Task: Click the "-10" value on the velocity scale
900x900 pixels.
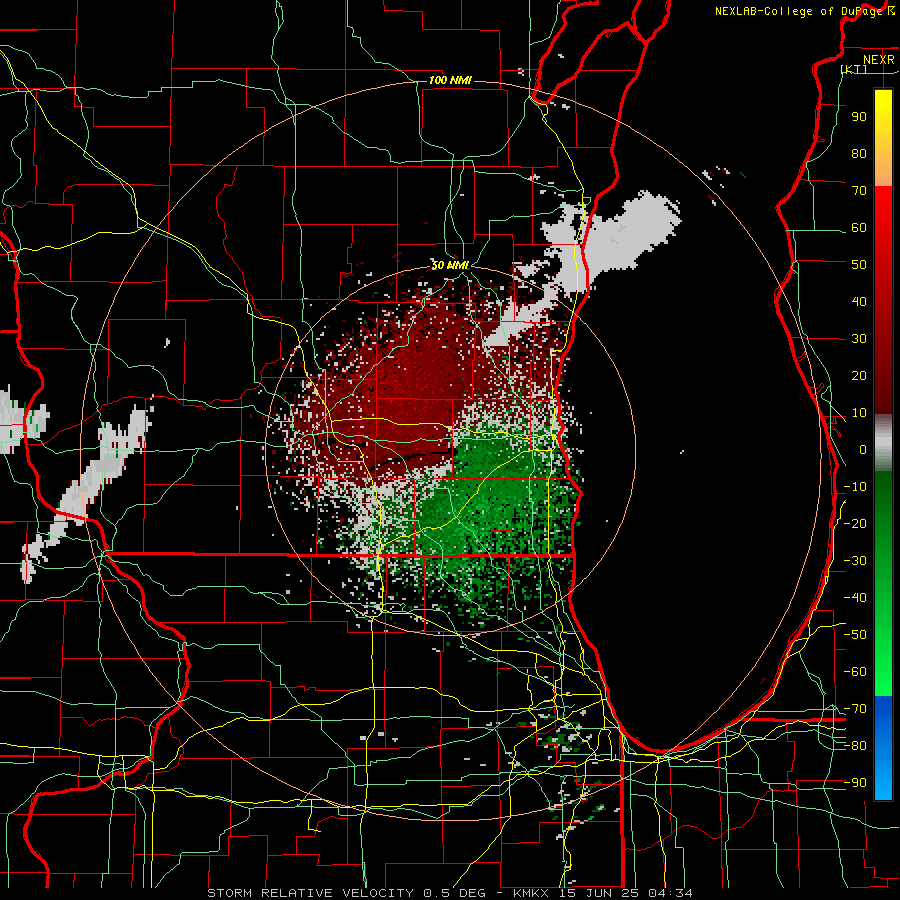Action: click(855, 487)
